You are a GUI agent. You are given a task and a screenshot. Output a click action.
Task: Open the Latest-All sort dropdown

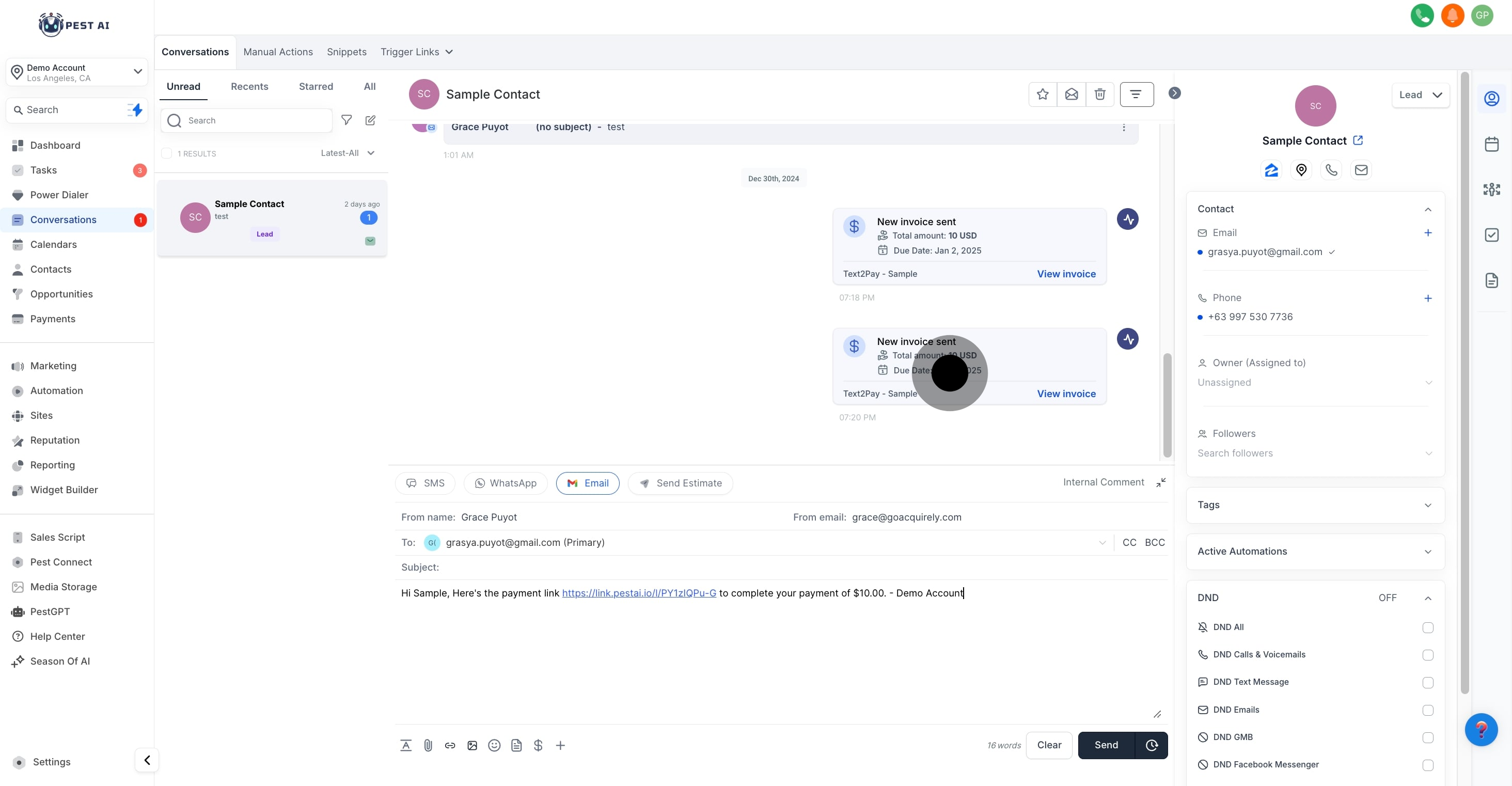(x=348, y=153)
